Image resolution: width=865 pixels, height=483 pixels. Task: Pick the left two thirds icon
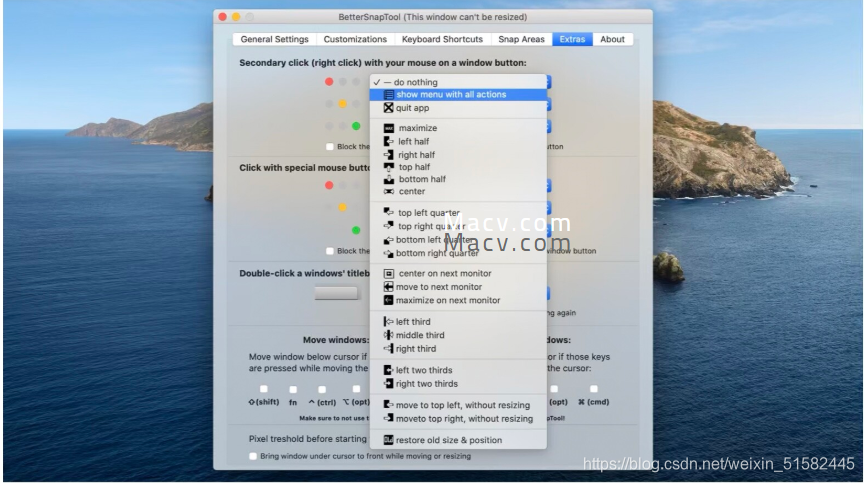click(x=389, y=370)
